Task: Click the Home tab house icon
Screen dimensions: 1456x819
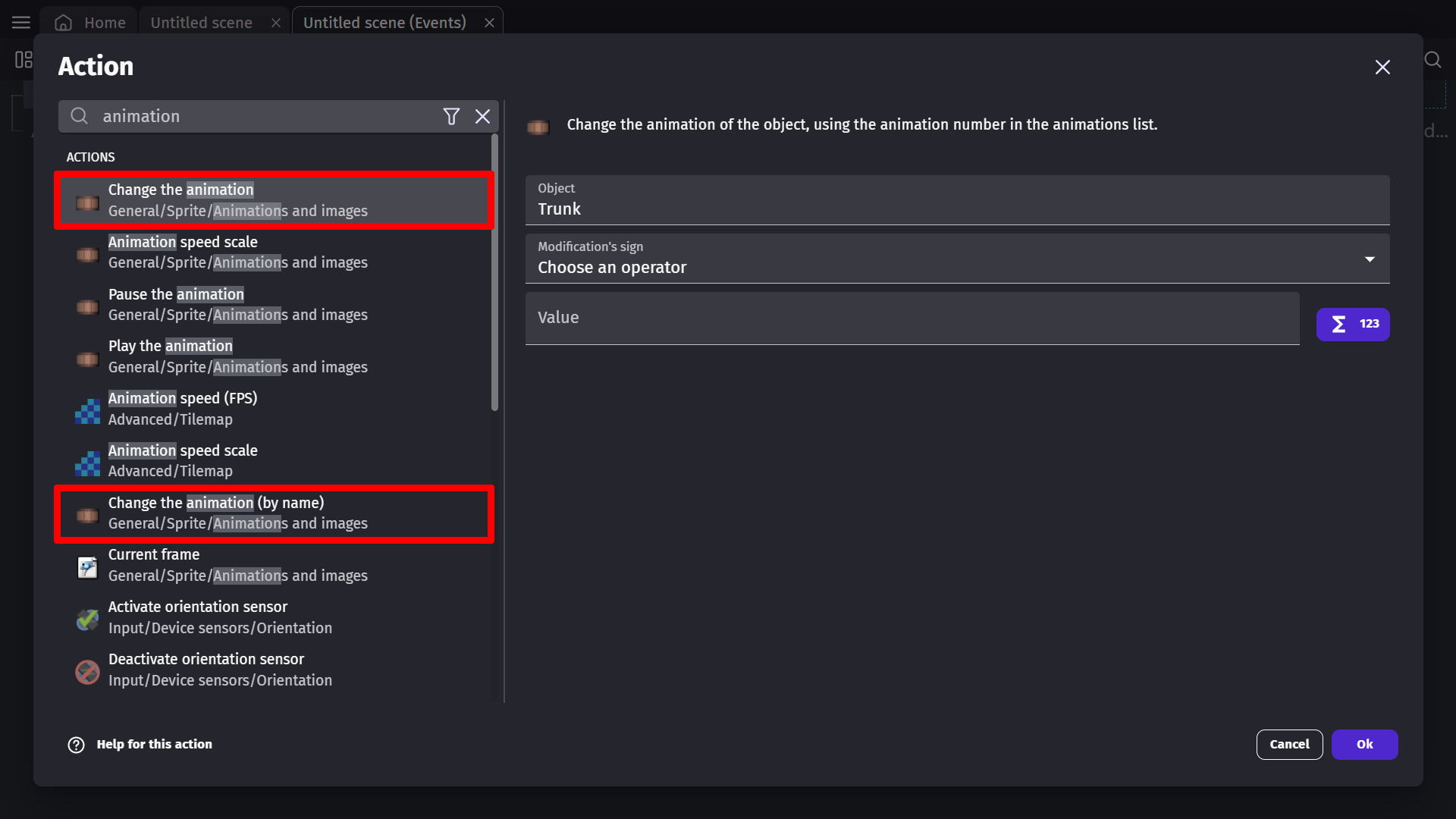Action: (x=64, y=23)
